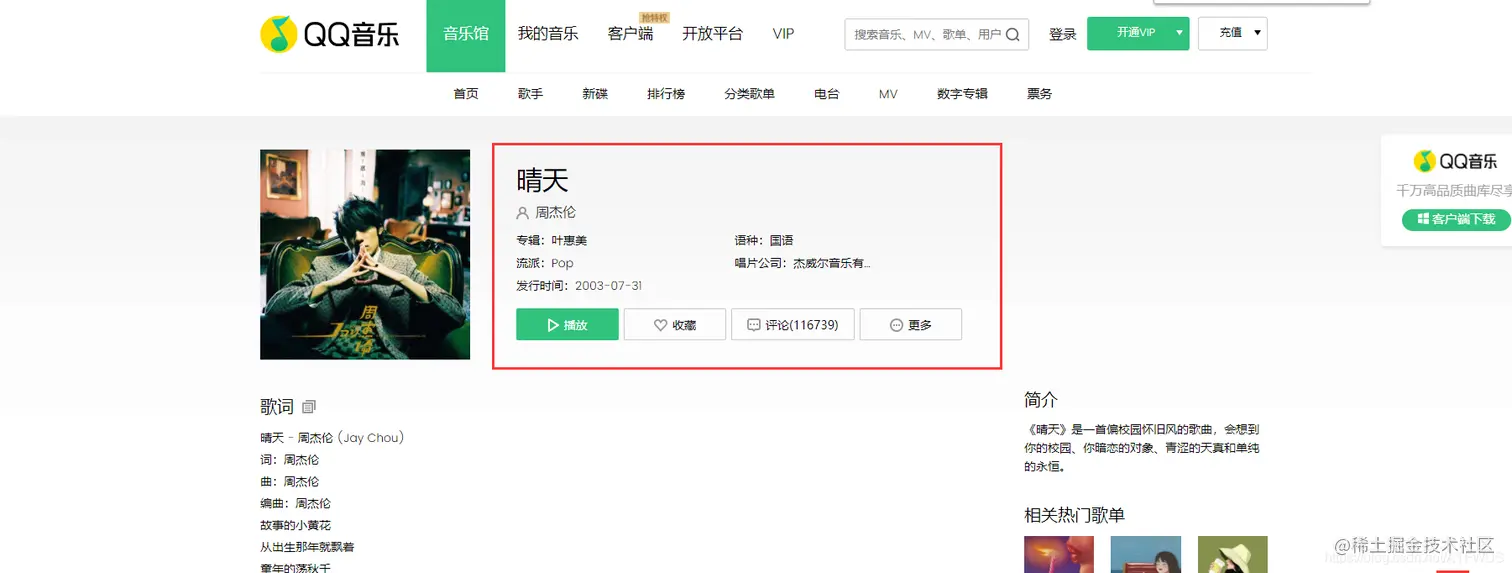Click the 歌词 heading
The height and width of the screenshot is (573, 1512).
(277, 407)
